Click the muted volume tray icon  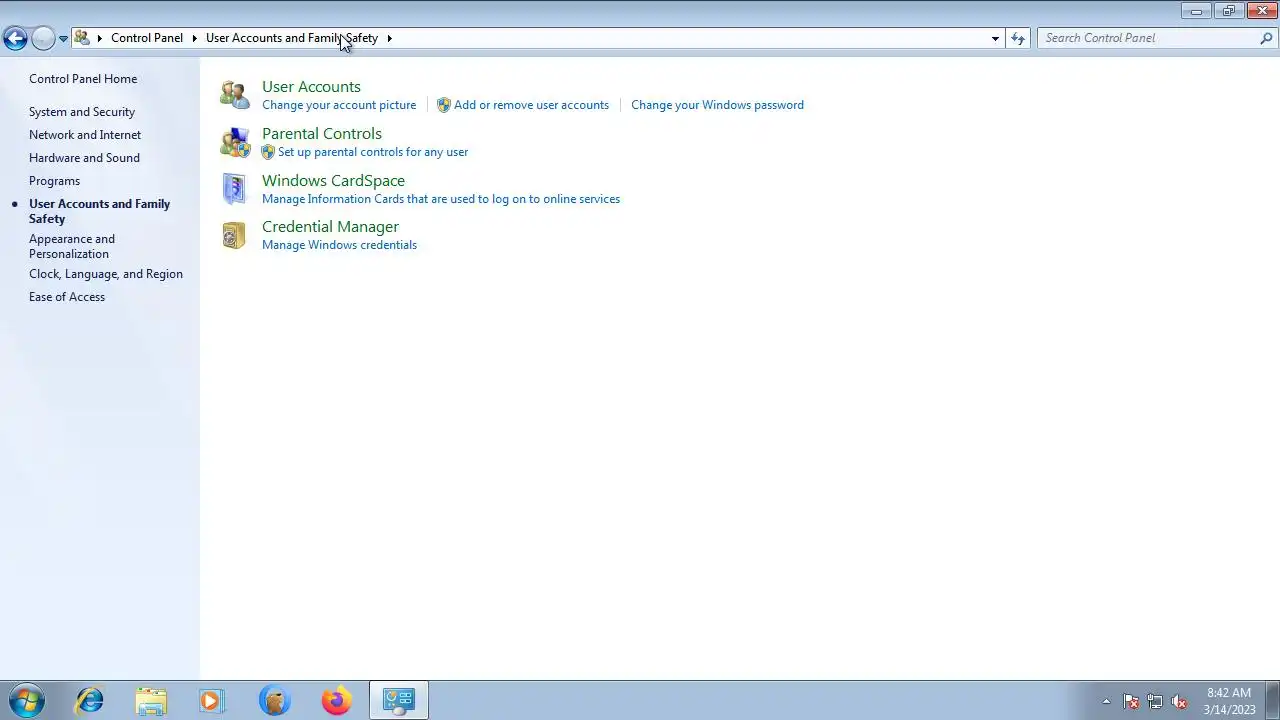coord(1179,701)
